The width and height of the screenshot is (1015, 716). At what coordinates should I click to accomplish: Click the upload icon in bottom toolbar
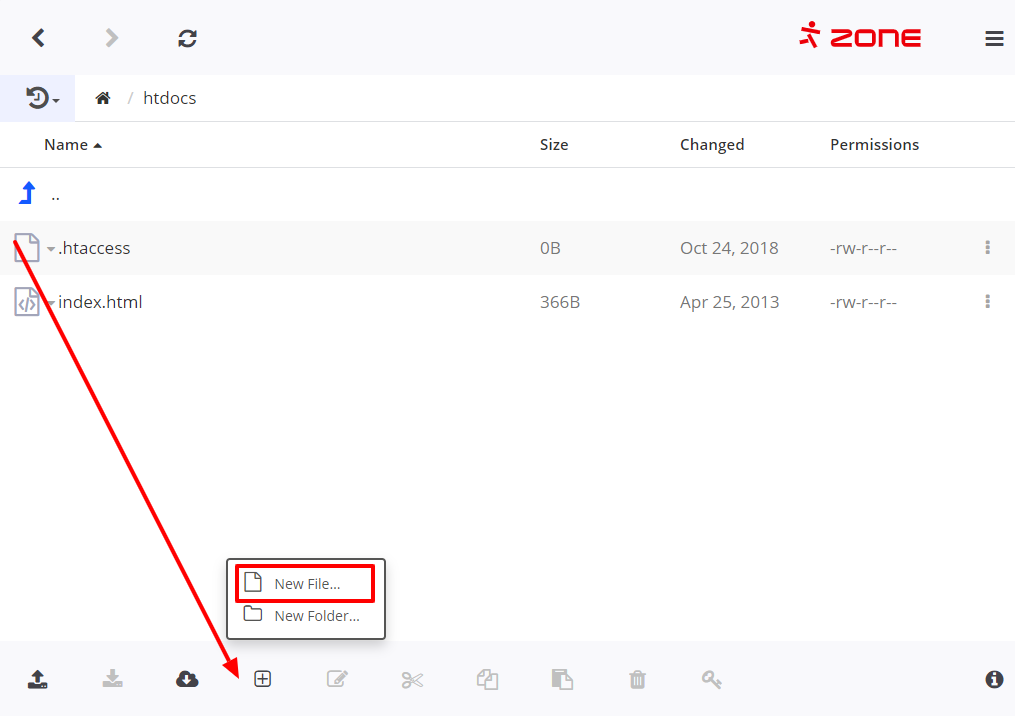point(38,680)
